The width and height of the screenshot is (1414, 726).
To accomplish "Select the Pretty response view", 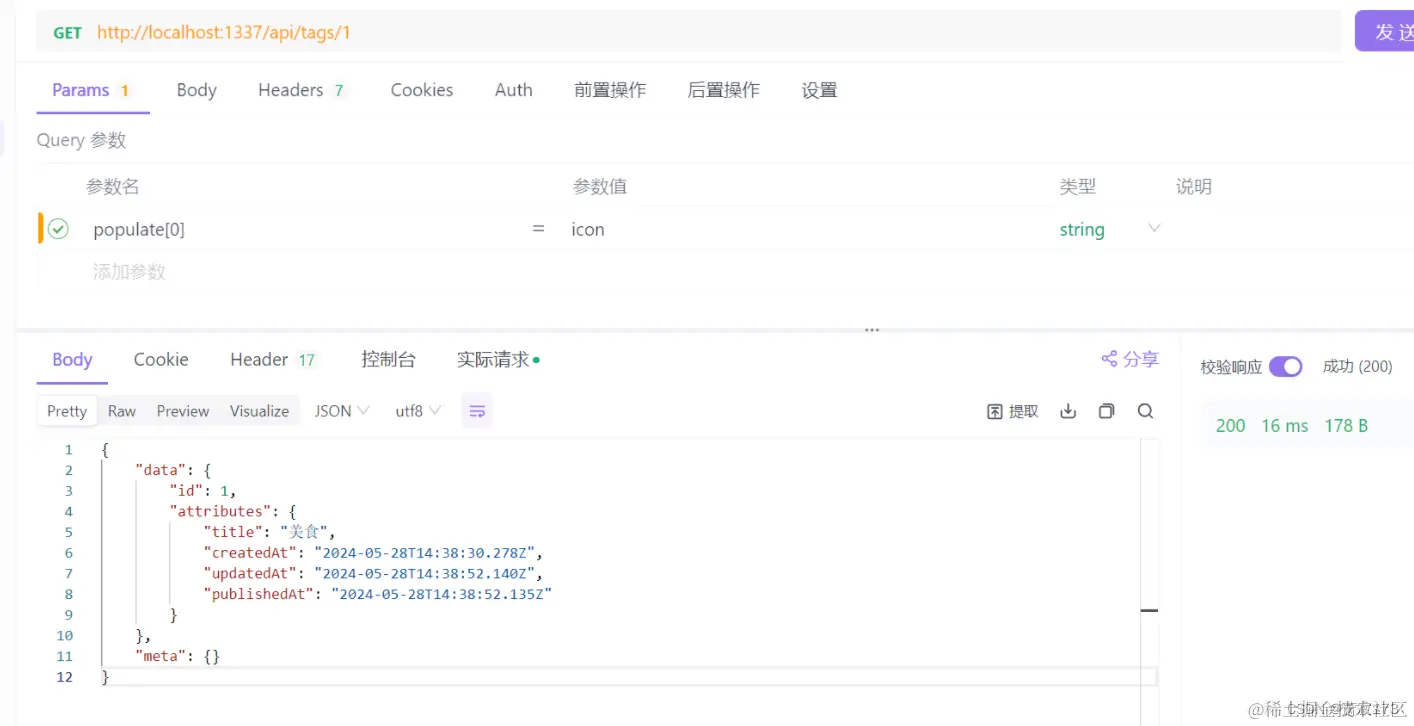I will tap(67, 411).
